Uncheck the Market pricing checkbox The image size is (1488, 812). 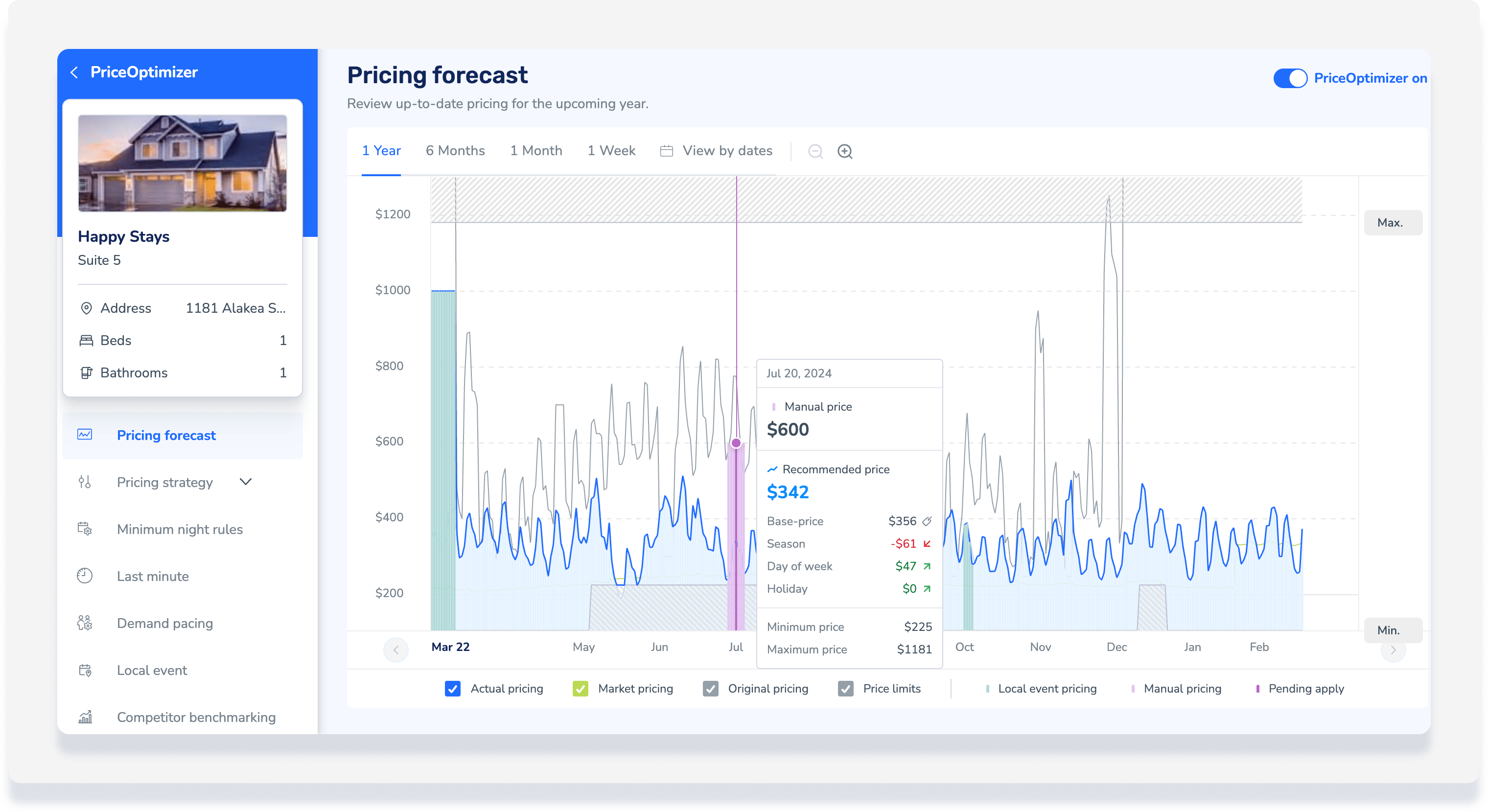[x=580, y=688]
